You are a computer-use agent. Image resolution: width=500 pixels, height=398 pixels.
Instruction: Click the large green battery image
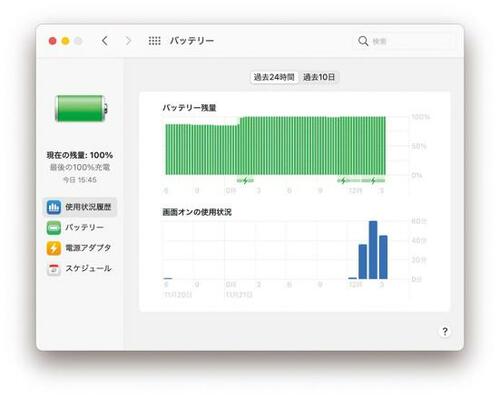(81, 108)
